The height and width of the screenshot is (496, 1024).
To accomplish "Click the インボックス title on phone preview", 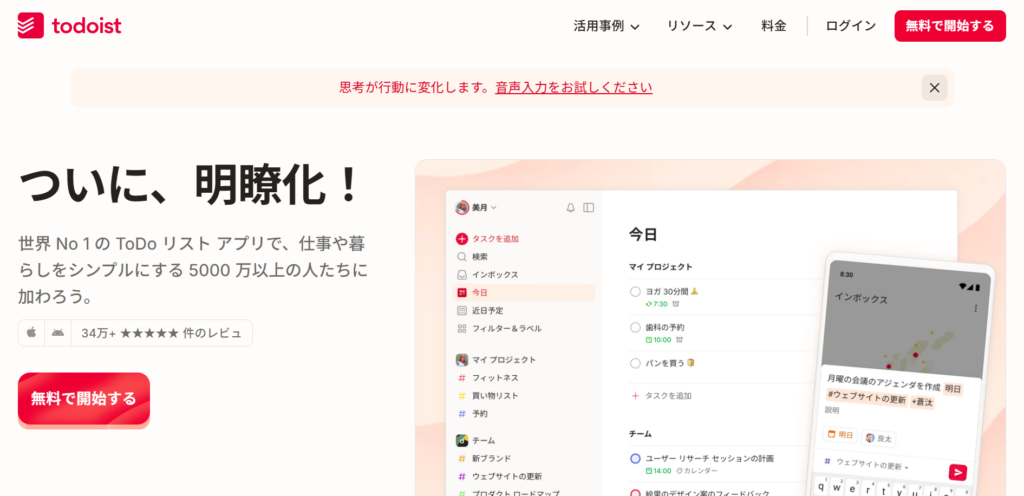I will point(861,298).
